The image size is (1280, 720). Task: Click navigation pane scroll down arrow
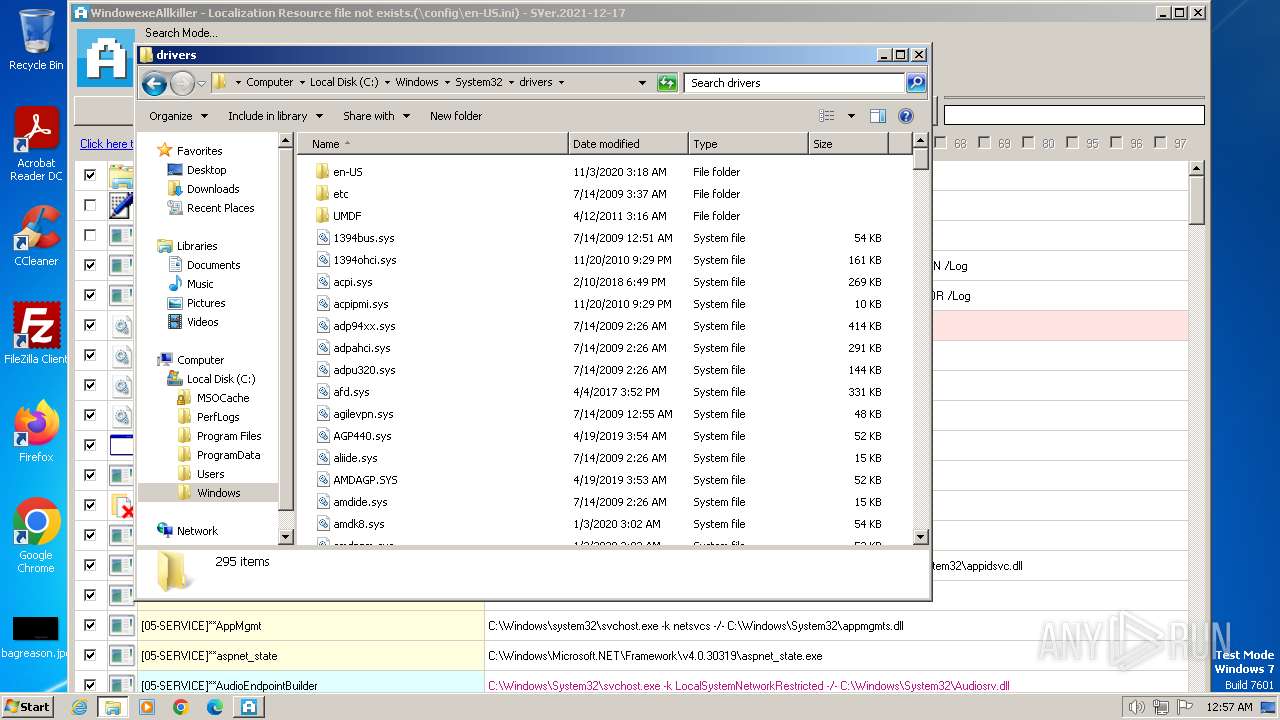(x=286, y=537)
